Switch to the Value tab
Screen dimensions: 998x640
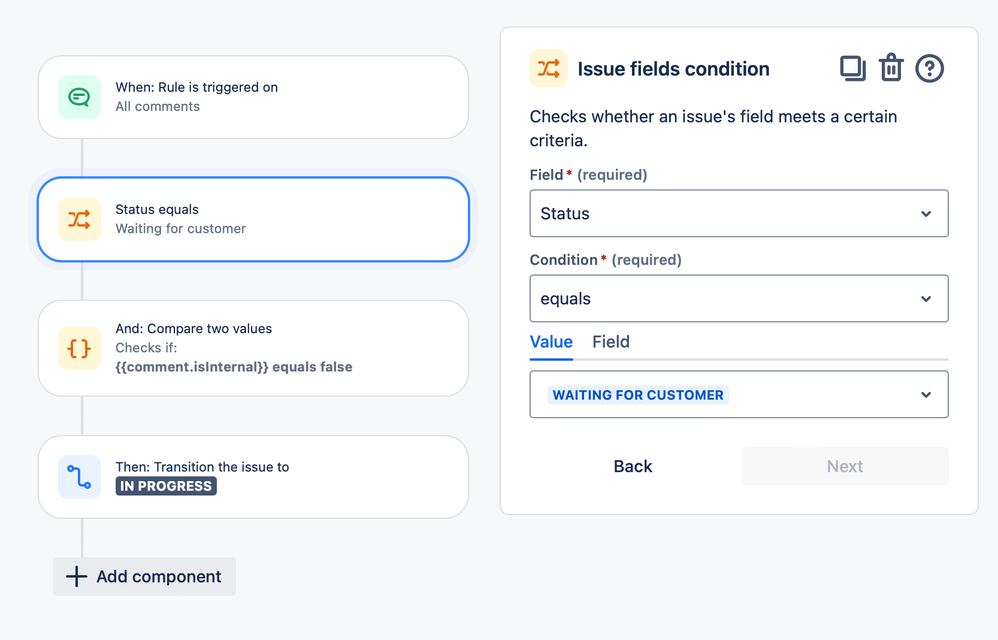pyautogui.click(x=551, y=342)
